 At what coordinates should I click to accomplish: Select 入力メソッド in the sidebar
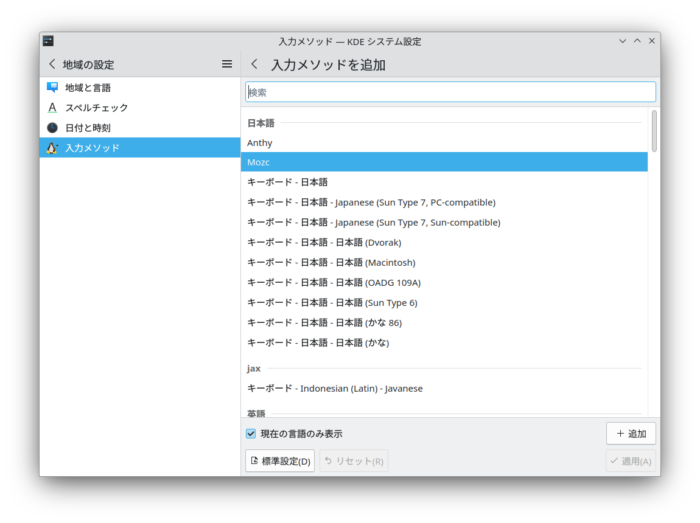[x=140, y=148]
